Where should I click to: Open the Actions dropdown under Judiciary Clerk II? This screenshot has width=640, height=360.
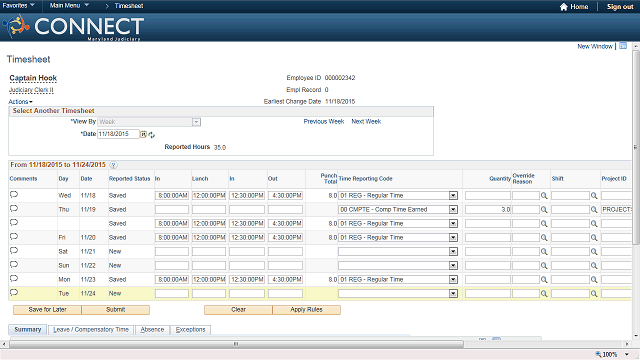[x=20, y=102]
